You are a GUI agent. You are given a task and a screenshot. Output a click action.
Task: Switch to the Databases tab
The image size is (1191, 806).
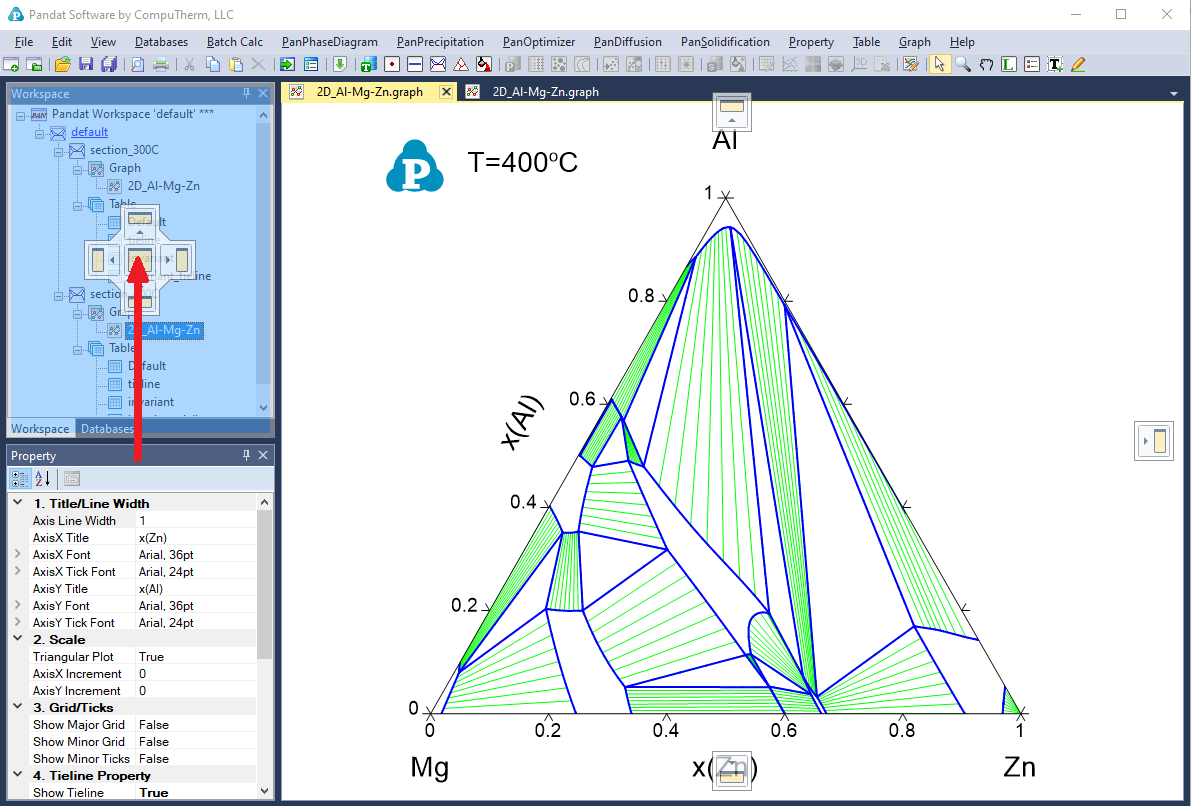point(106,429)
